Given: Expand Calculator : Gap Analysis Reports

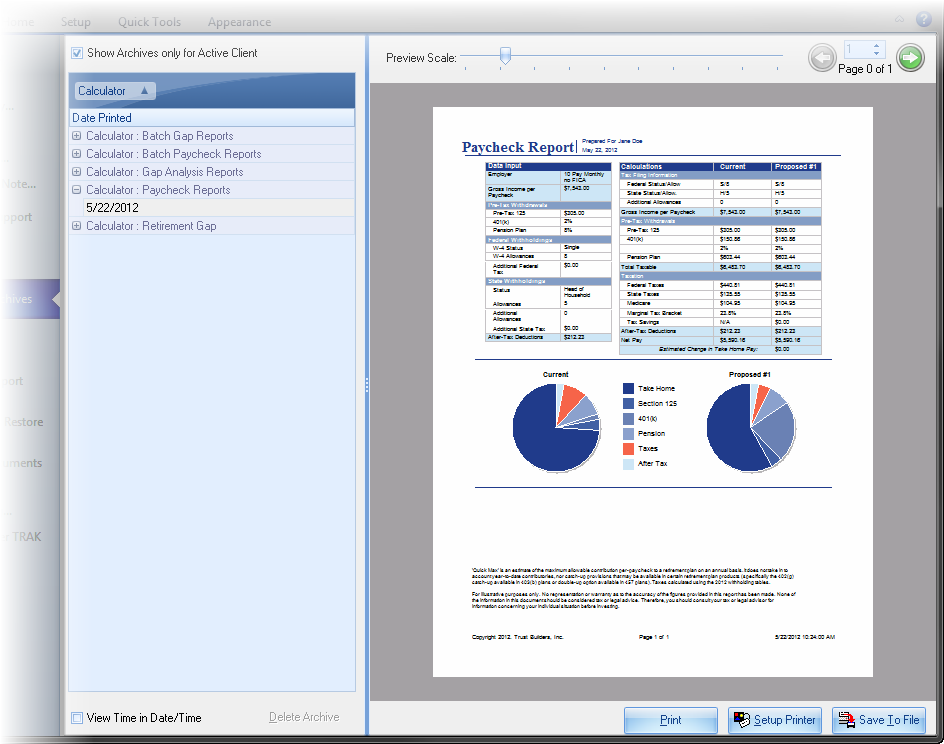Looking at the screenshot, I should 77,172.
